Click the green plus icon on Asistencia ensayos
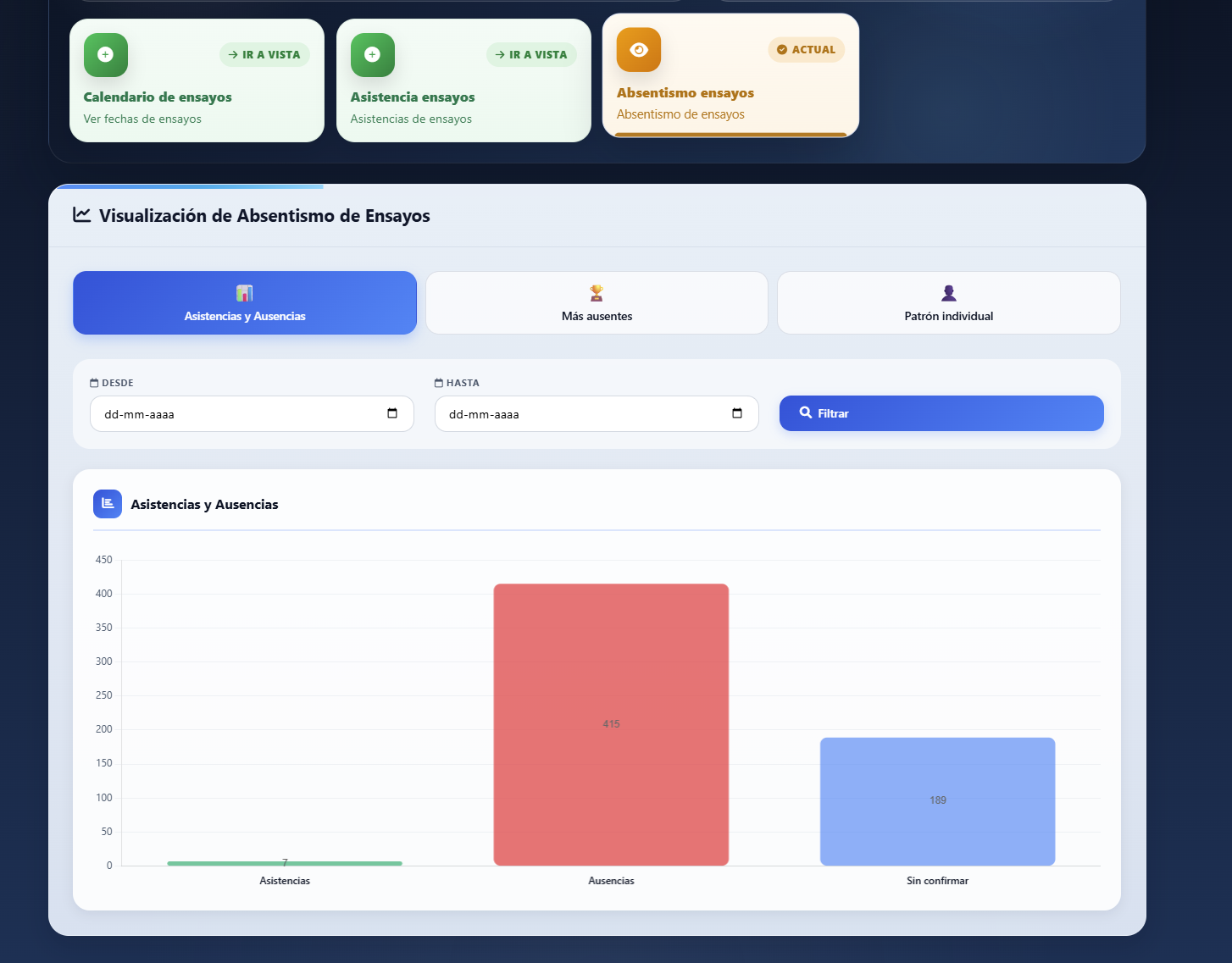Image resolution: width=1232 pixels, height=963 pixels. (373, 55)
